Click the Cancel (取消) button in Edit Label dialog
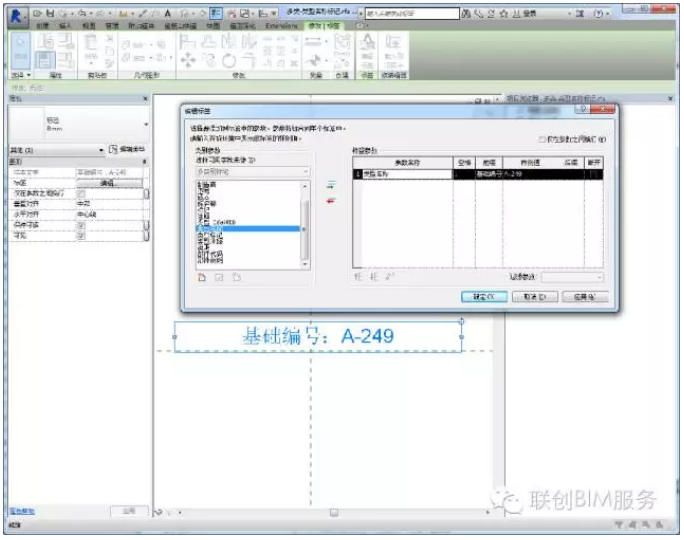Viewport: 684px width, 540px height. coord(535,297)
